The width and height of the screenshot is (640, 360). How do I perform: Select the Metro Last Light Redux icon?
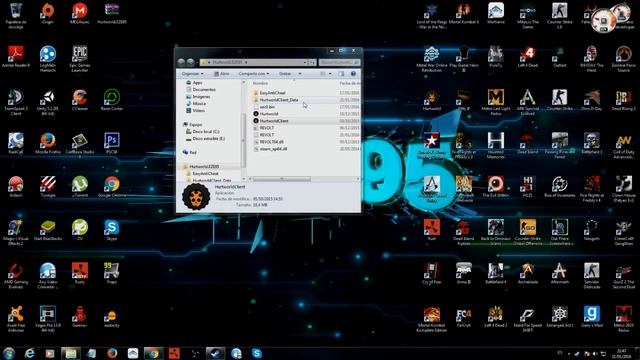[496, 102]
